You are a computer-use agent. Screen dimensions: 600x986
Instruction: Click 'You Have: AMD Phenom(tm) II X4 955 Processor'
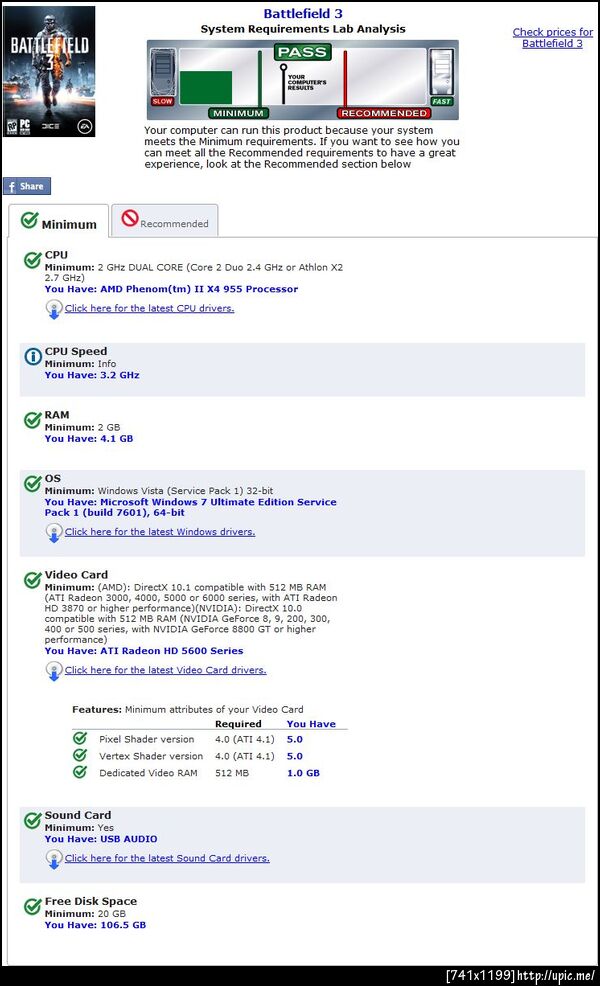[x=171, y=289]
